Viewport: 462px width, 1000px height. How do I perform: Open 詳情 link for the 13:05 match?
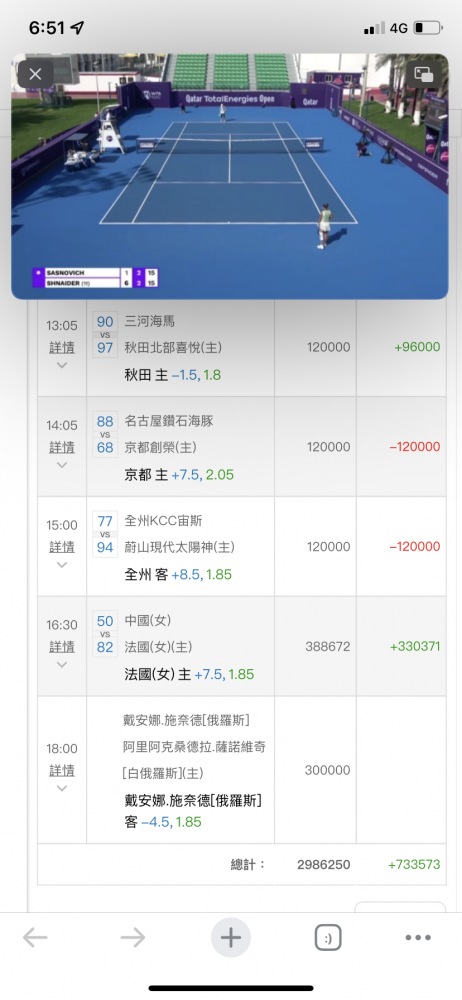pyautogui.click(x=61, y=348)
